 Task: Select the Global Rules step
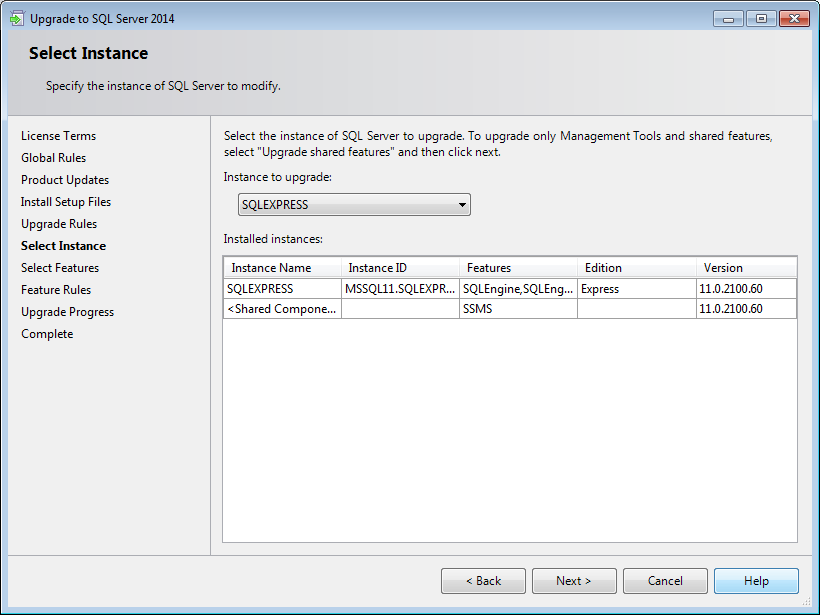[x=53, y=158]
